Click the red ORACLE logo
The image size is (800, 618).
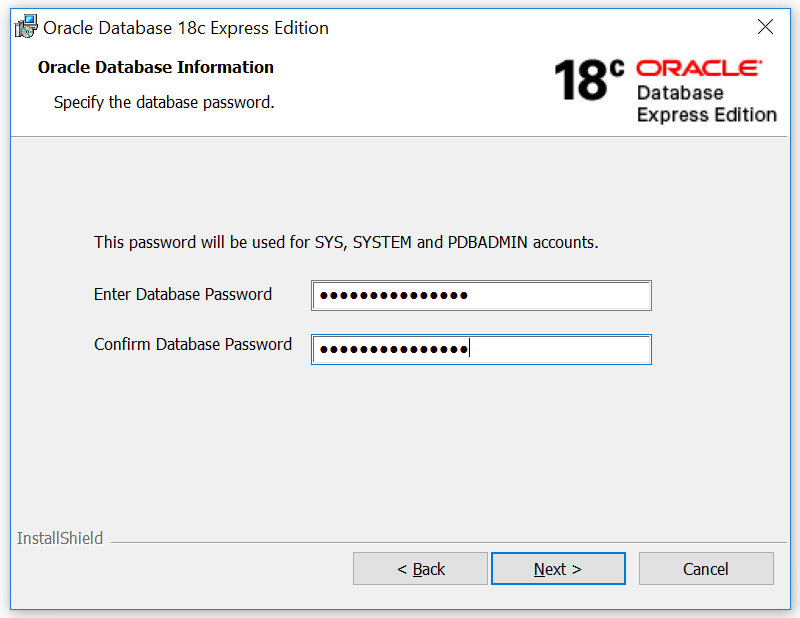tap(699, 68)
